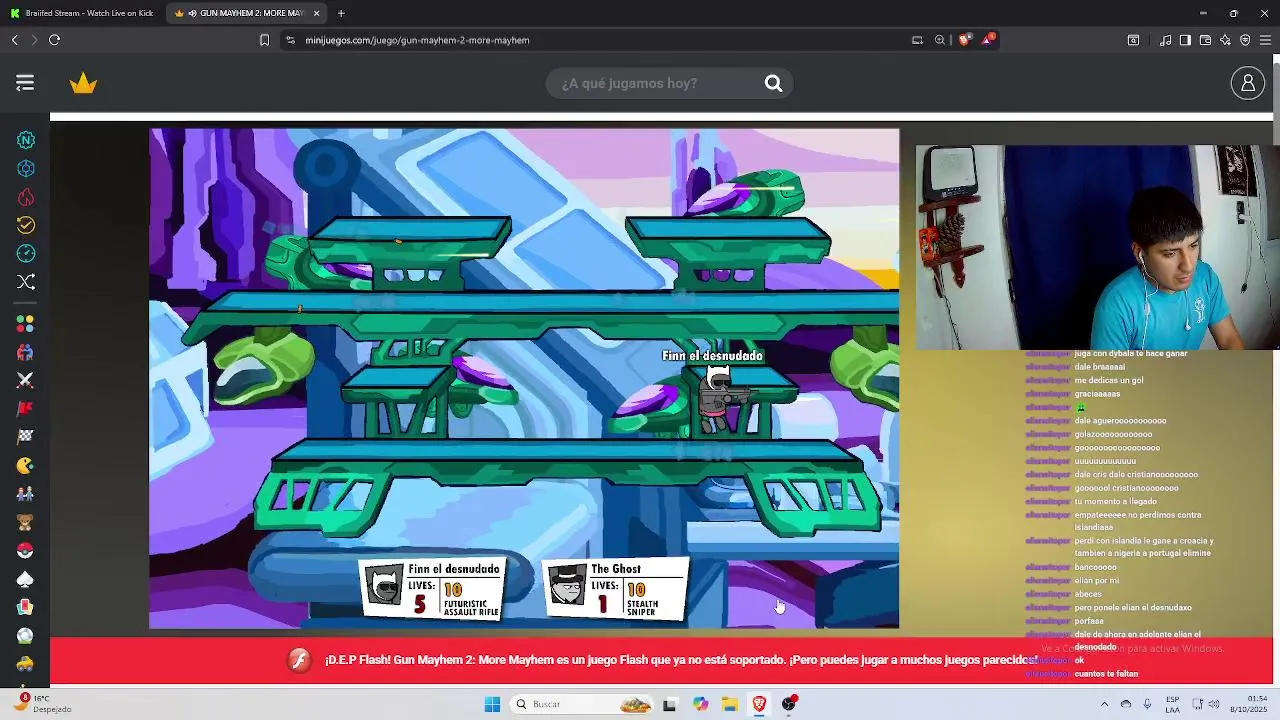The width and height of the screenshot is (1280, 720).
Task: Click the taskbar Buscar search box
Action: (x=582, y=704)
